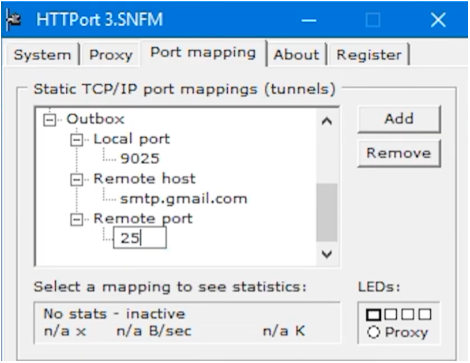Click the second LED square
This screenshot has width=470, height=363.
391,314
